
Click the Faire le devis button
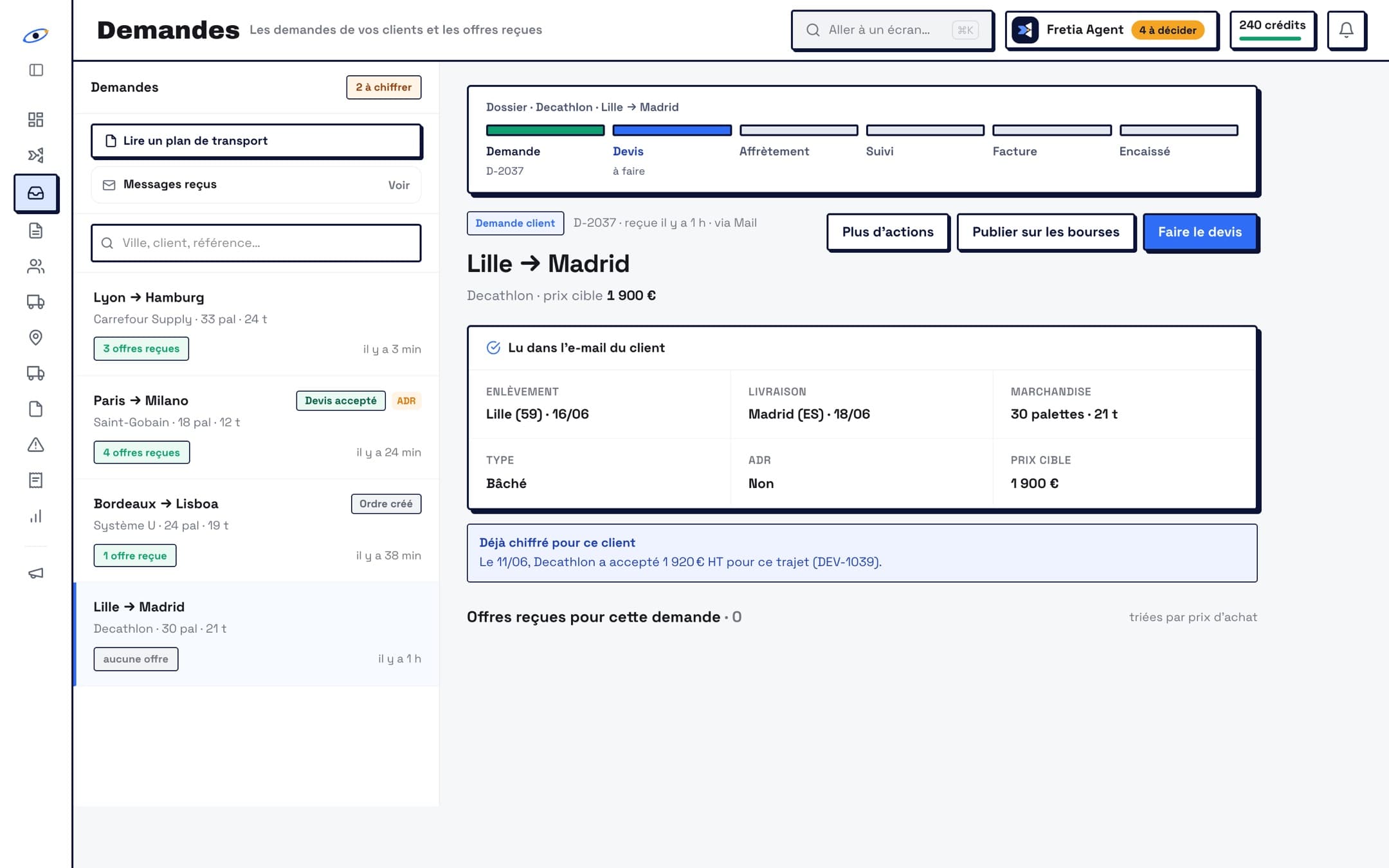pos(1200,232)
